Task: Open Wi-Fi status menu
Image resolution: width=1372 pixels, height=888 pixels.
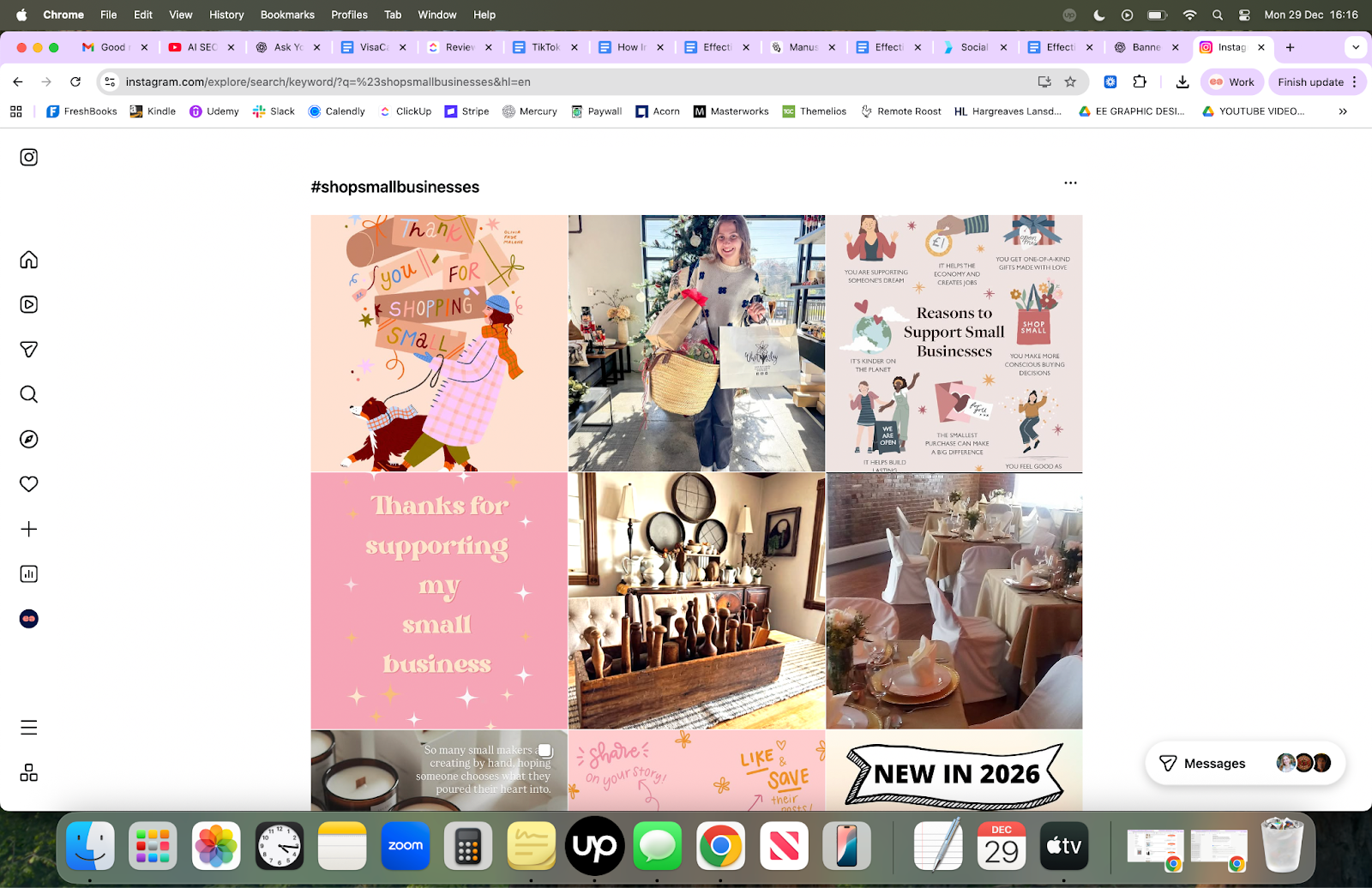Action: (x=1189, y=15)
